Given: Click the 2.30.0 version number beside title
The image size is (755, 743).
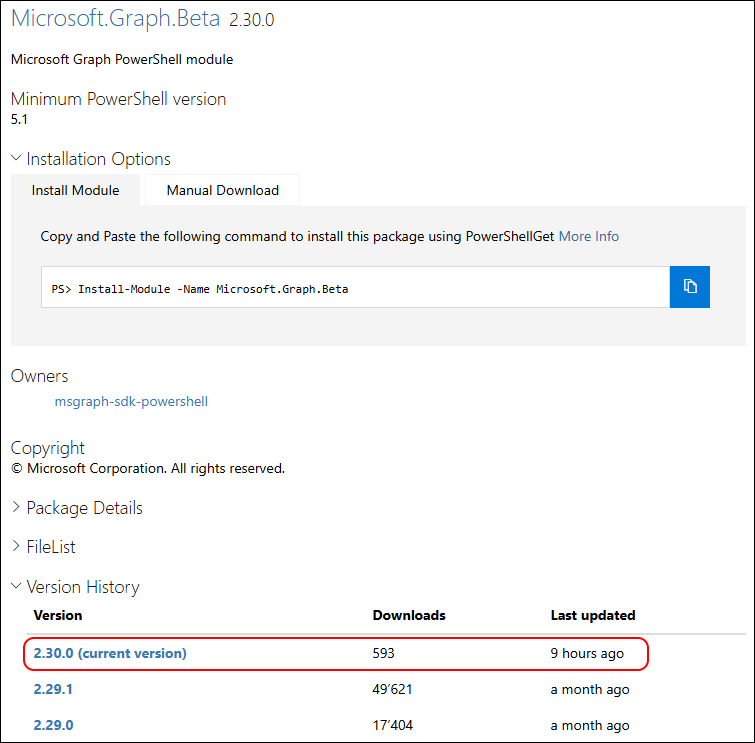Looking at the screenshot, I should click(x=251, y=20).
